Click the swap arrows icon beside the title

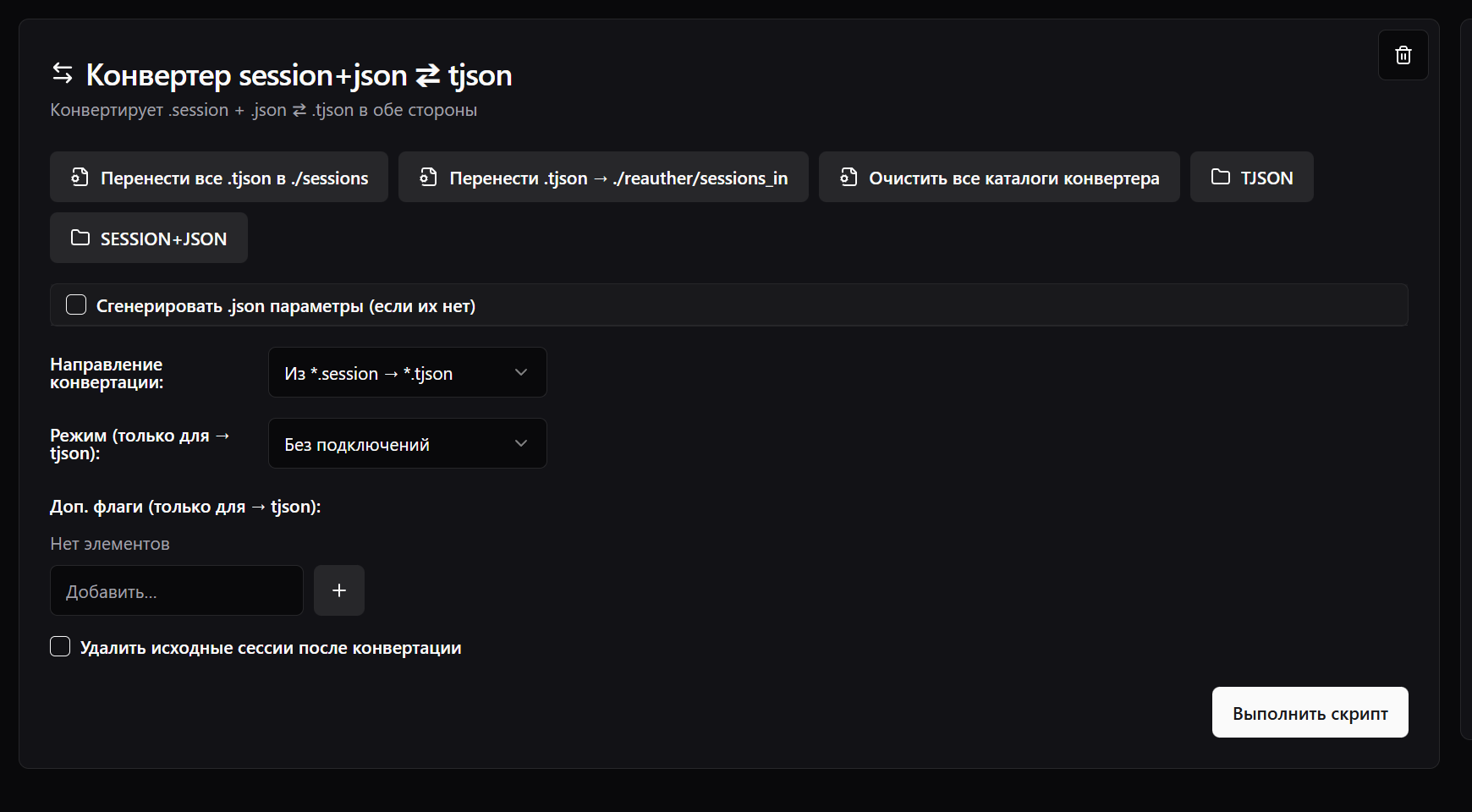(63, 74)
